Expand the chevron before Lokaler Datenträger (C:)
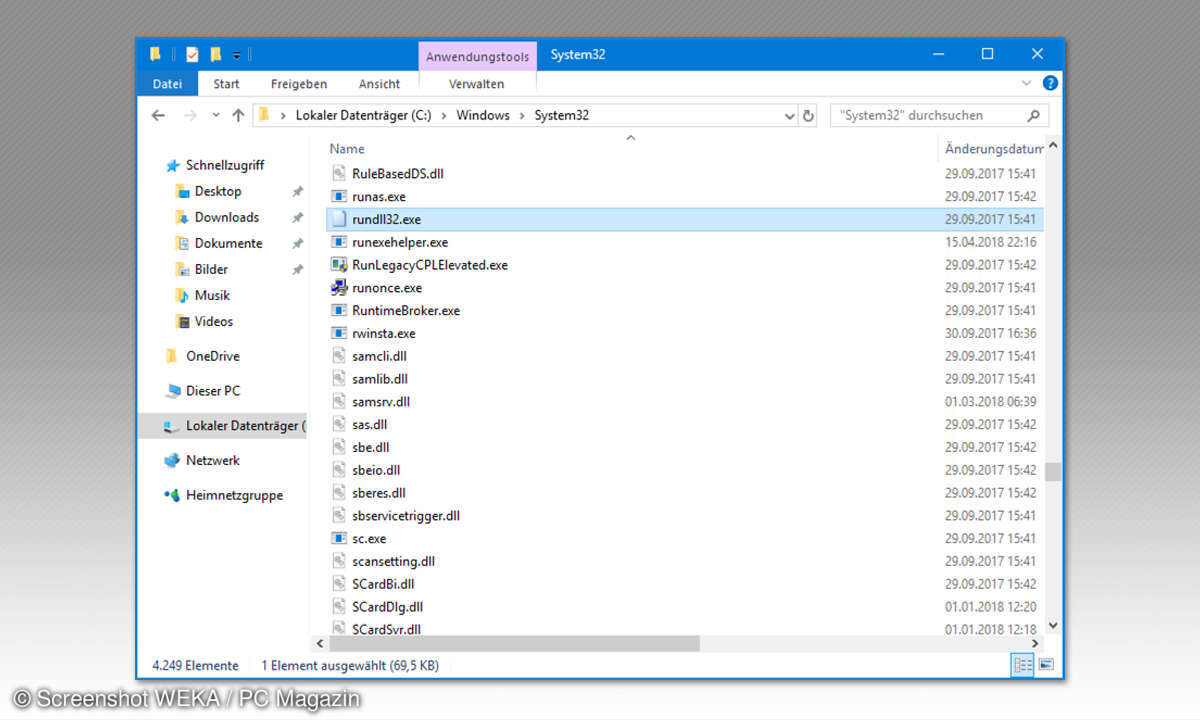This screenshot has height=720, width=1200. click(x=283, y=115)
